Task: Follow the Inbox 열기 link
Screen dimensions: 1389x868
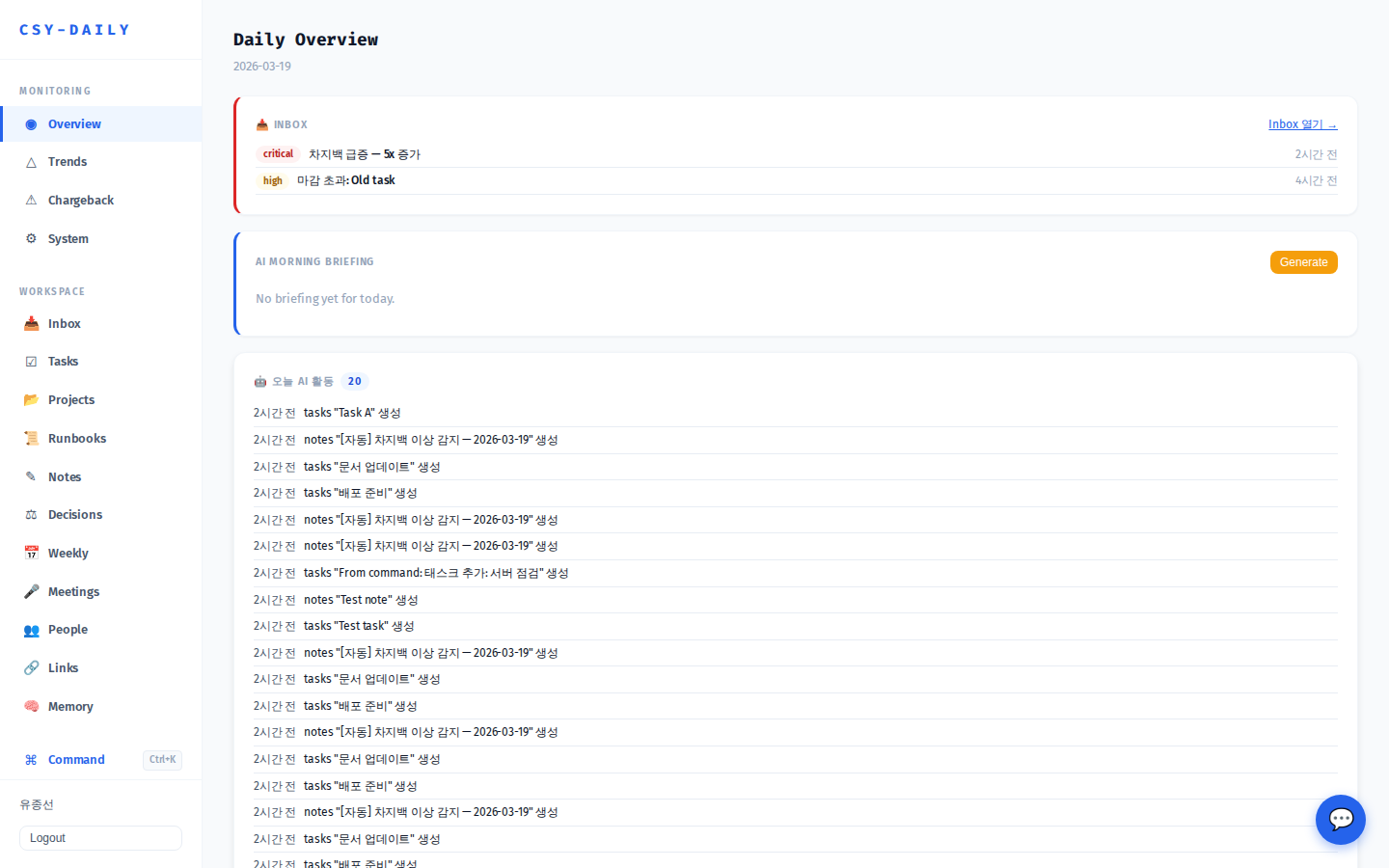Action: click(x=1302, y=124)
